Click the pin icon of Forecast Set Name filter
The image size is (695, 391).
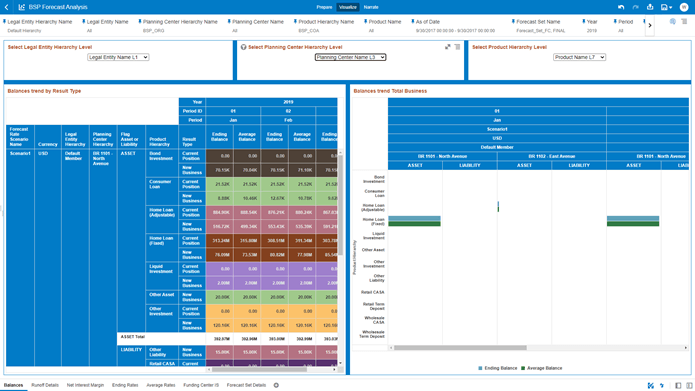click(x=513, y=21)
